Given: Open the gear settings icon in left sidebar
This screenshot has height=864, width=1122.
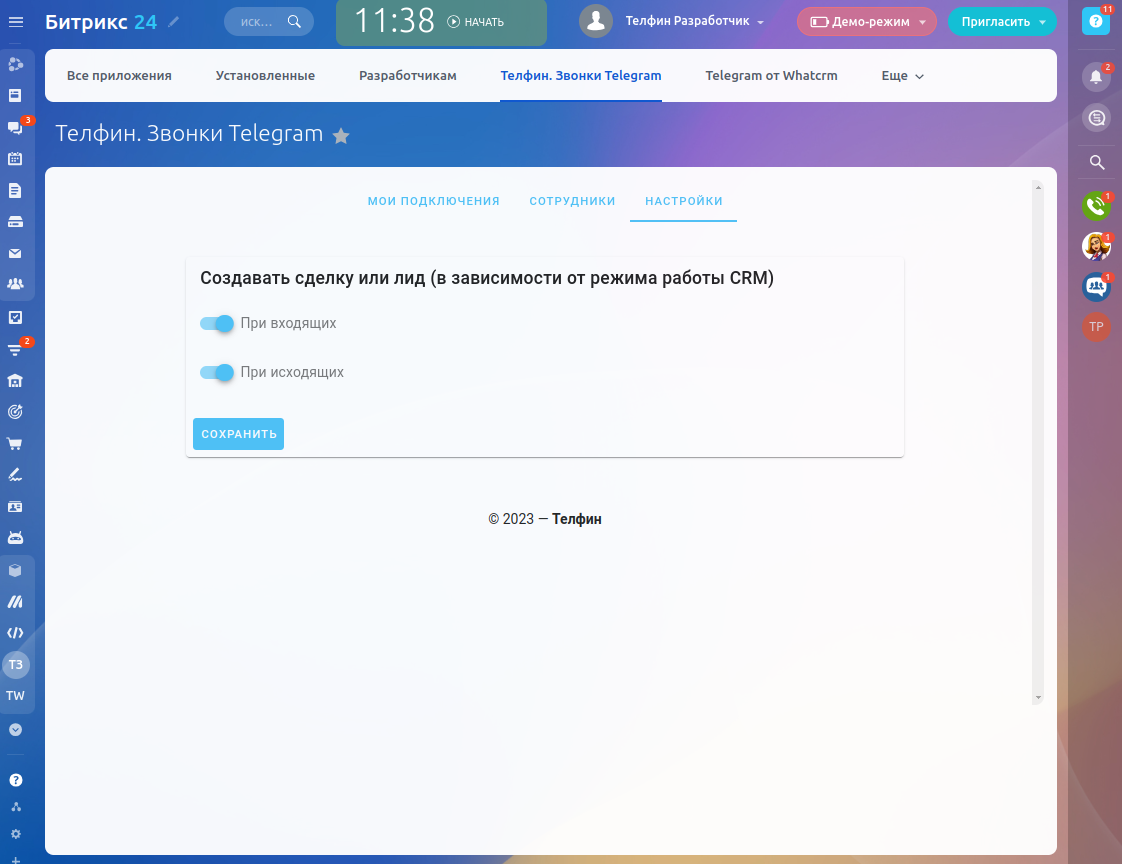Looking at the screenshot, I should click(16, 834).
